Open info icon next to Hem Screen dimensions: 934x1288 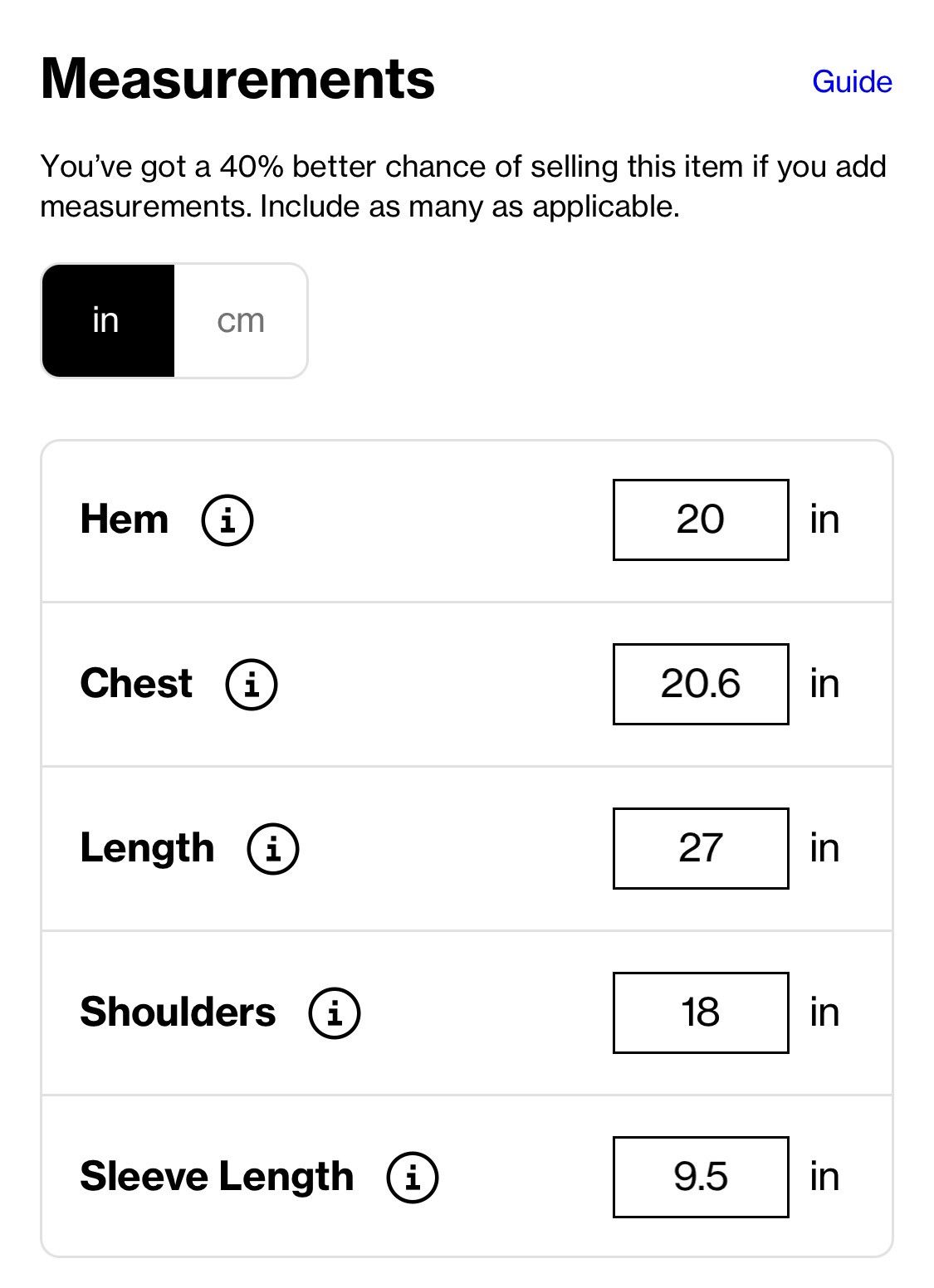tap(227, 520)
